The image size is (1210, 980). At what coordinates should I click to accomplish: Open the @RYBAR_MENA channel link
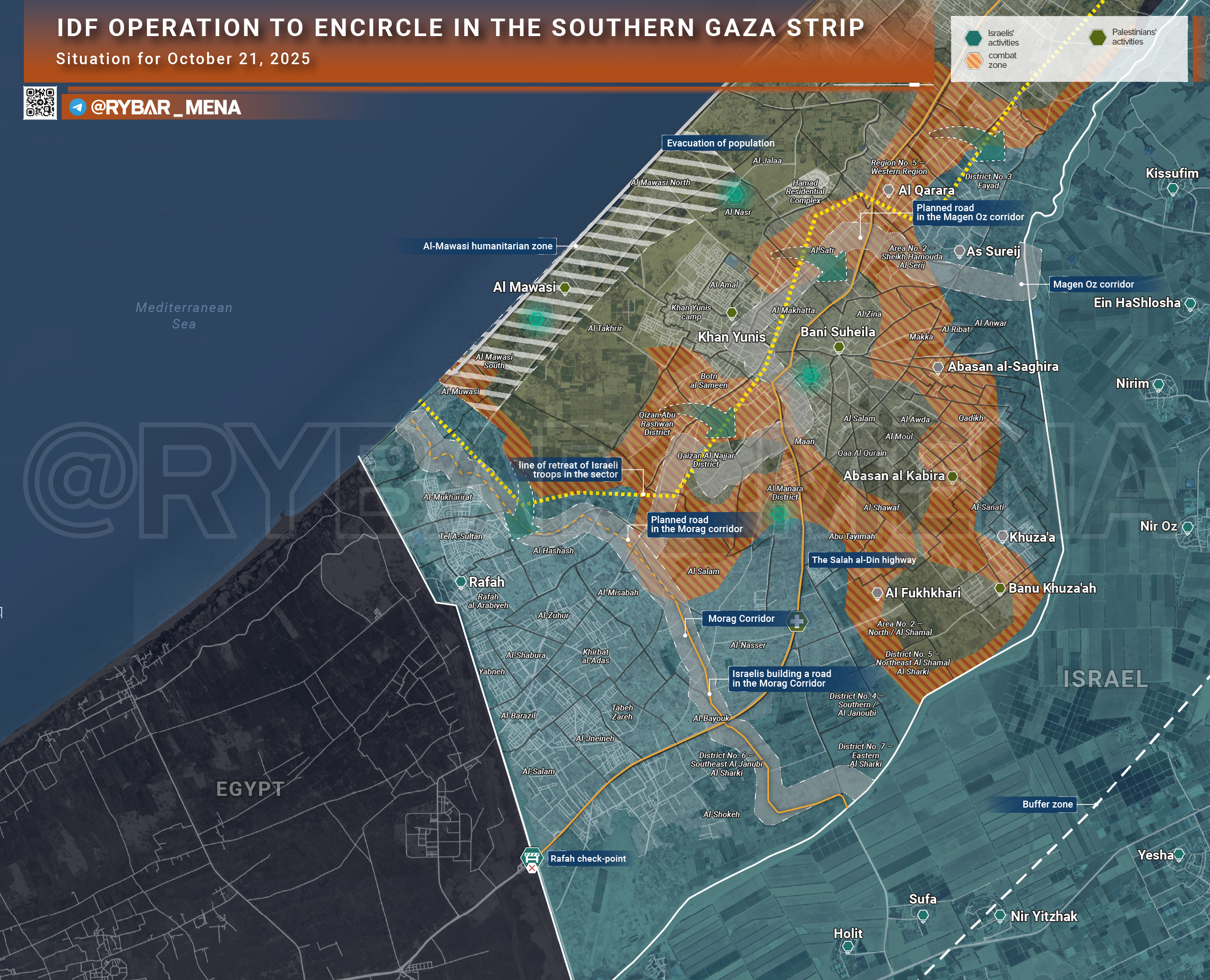click(166, 107)
